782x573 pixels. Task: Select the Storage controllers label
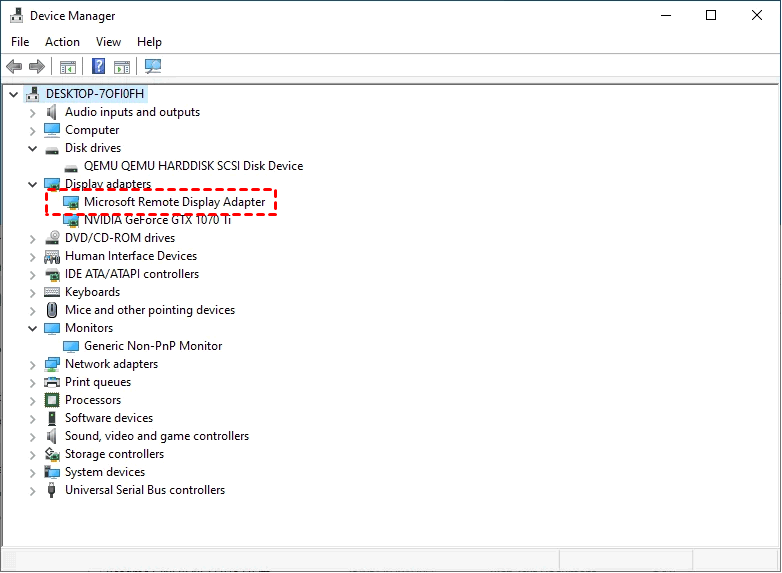(115, 454)
